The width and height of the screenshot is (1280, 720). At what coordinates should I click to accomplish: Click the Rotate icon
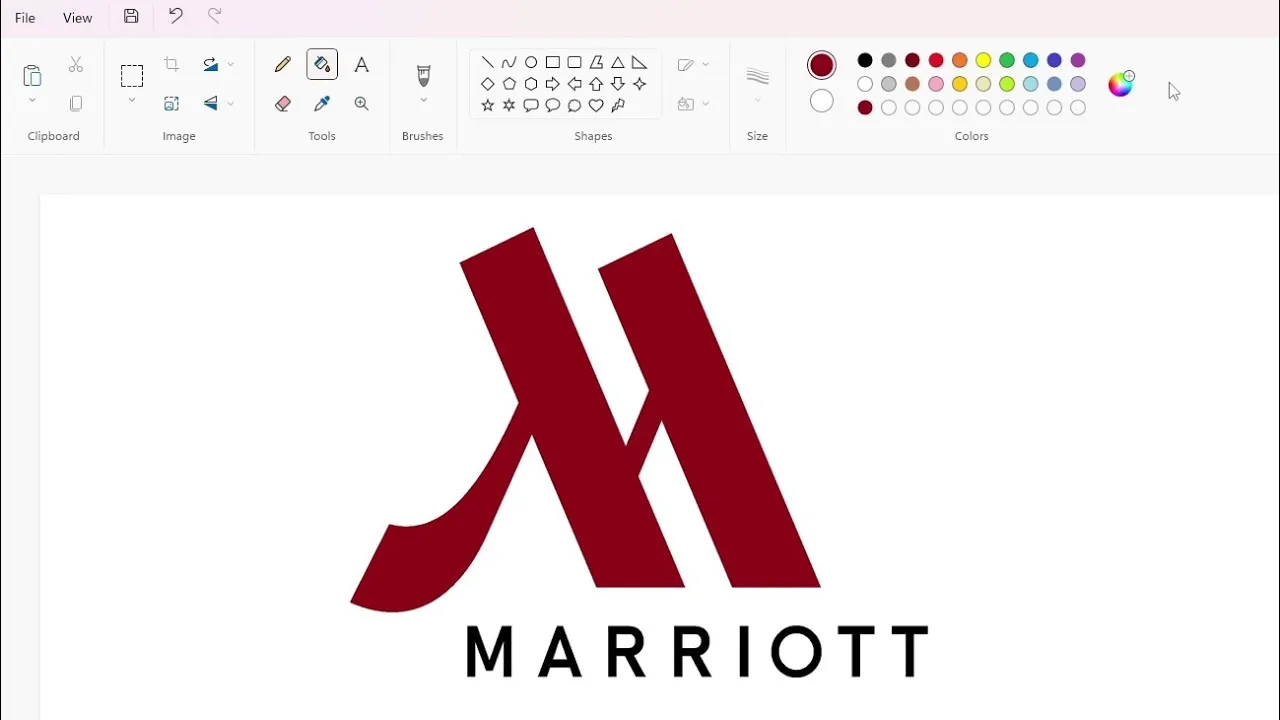coord(211,65)
